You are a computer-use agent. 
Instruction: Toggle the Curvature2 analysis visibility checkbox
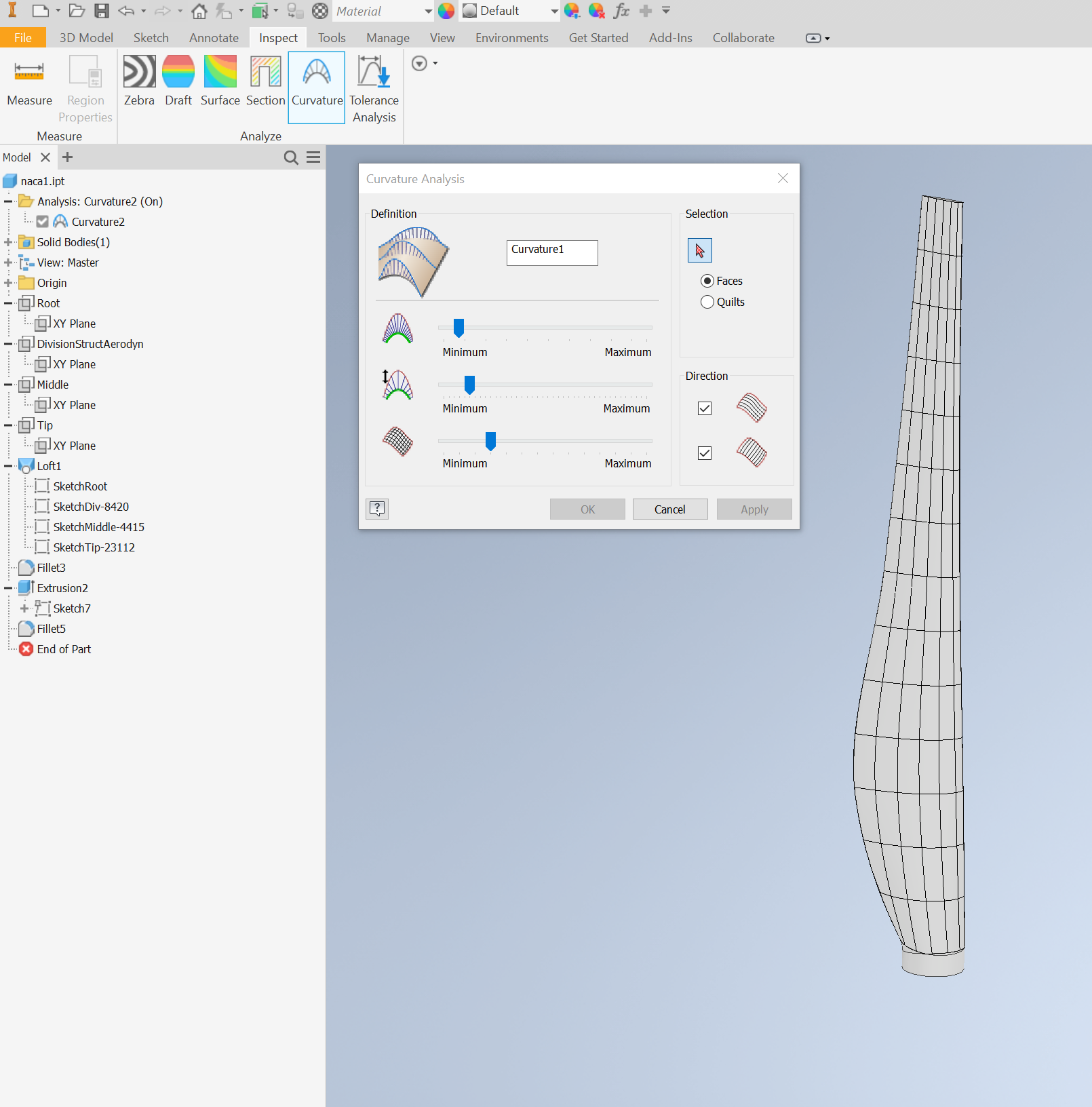[43, 222]
